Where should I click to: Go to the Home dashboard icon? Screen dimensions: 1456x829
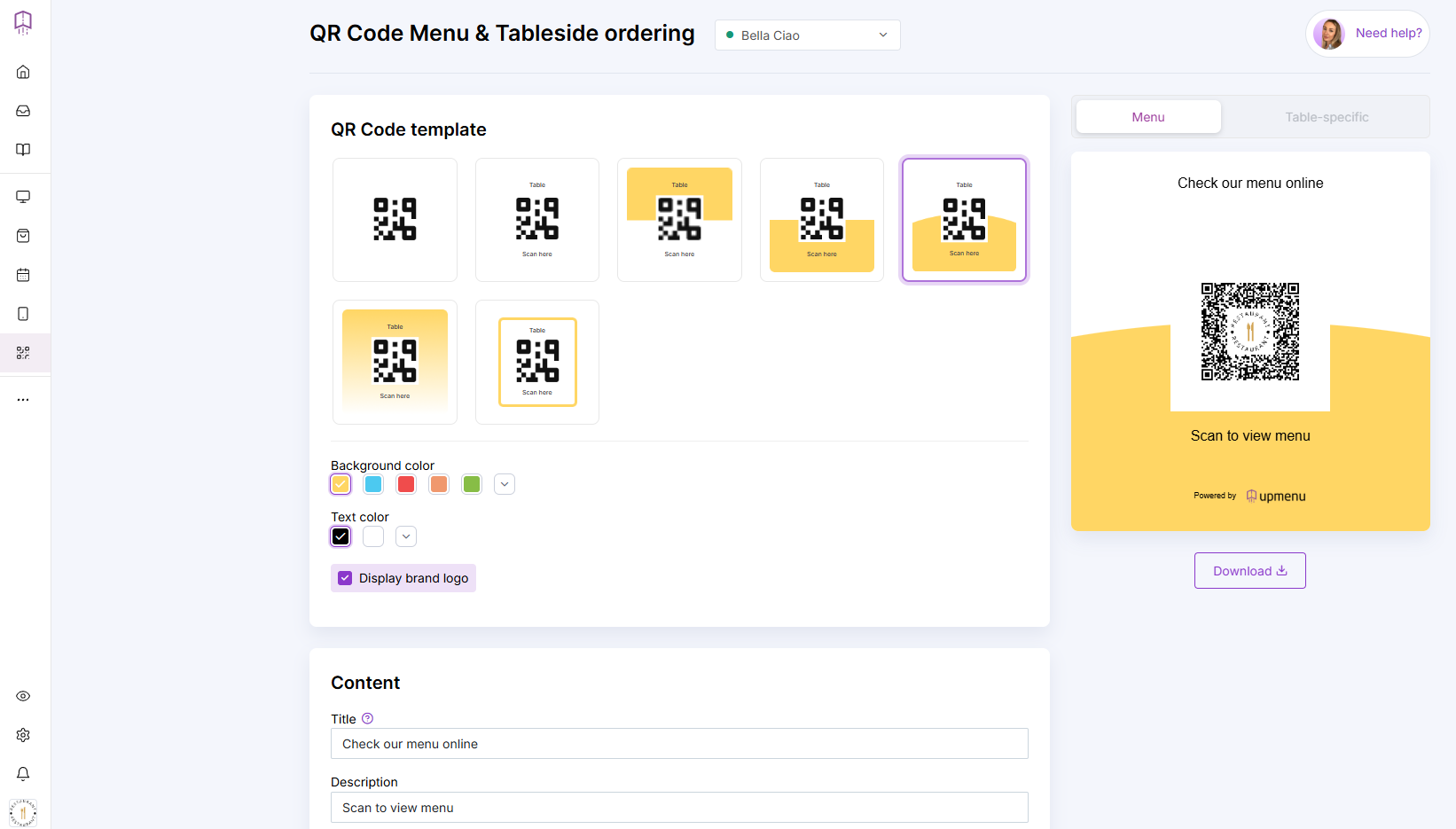(x=23, y=72)
